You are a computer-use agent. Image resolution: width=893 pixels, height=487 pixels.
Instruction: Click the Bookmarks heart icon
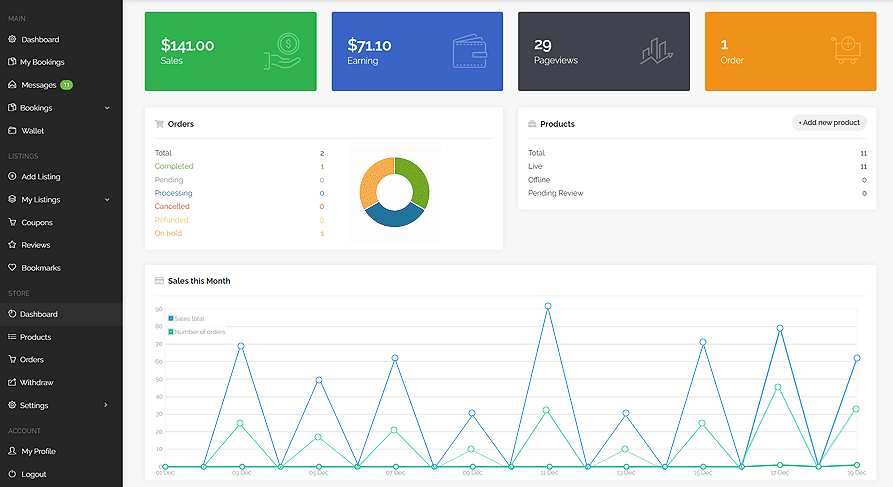pos(12,268)
